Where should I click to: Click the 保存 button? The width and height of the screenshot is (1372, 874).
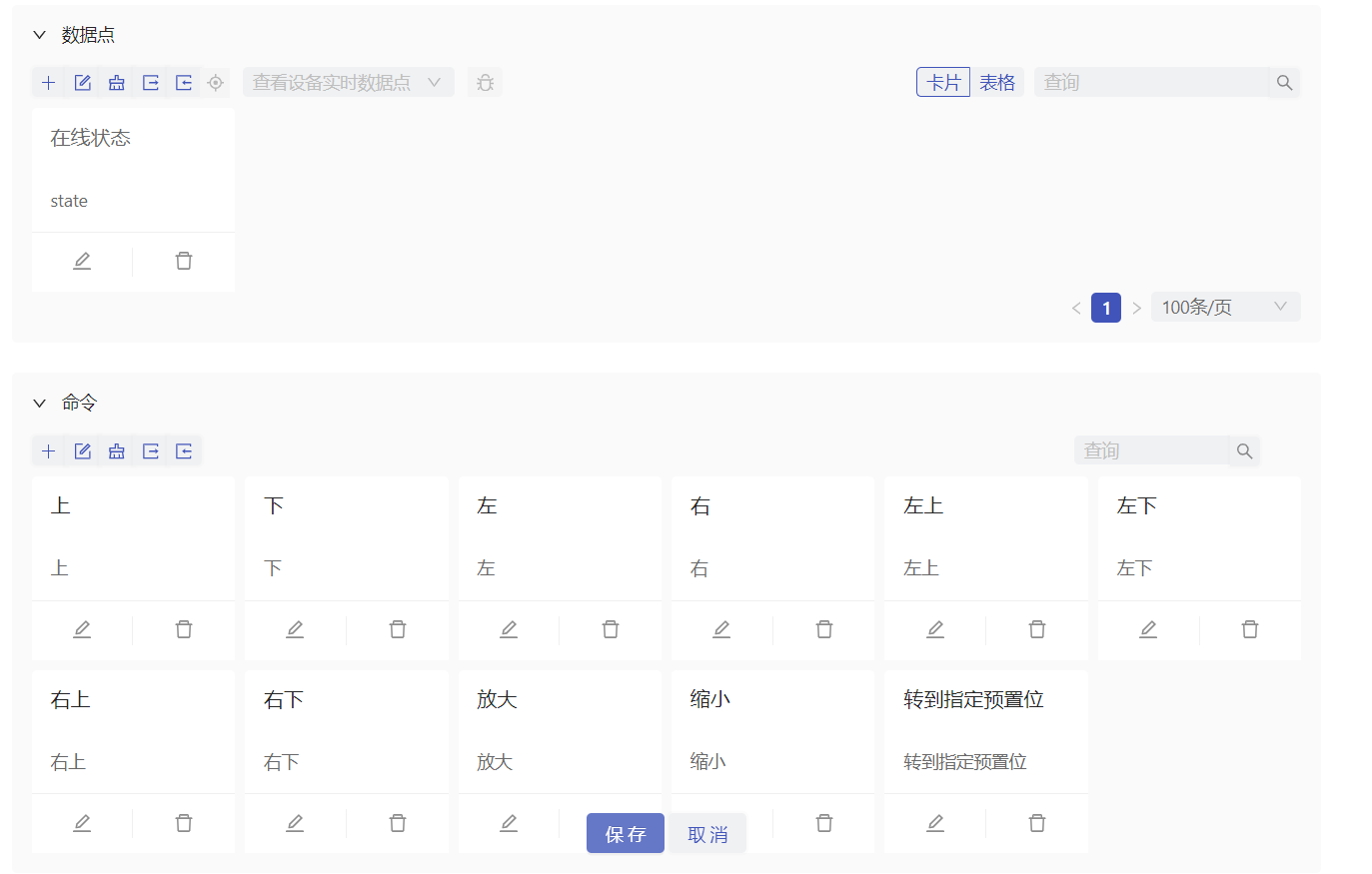(x=626, y=833)
